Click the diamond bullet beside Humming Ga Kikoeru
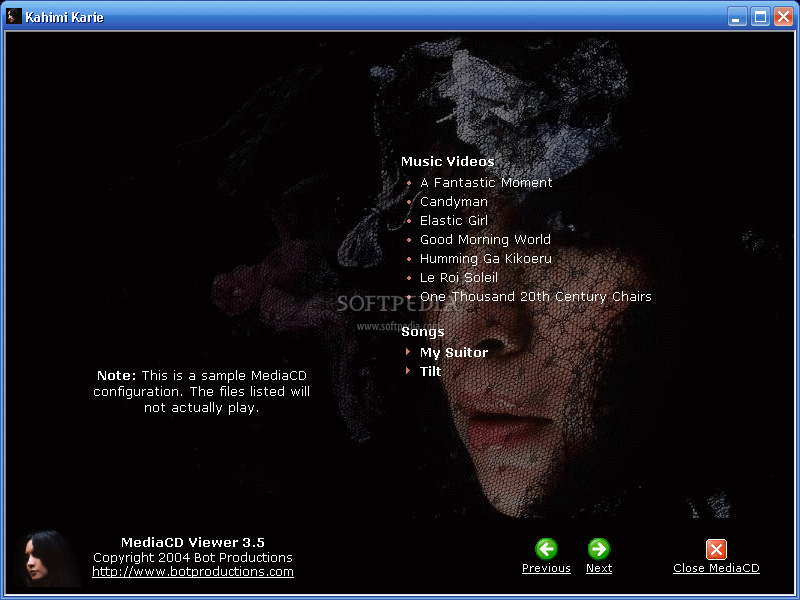Image resolution: width=800 pixels, height=600 pixels. coord(409,259)
